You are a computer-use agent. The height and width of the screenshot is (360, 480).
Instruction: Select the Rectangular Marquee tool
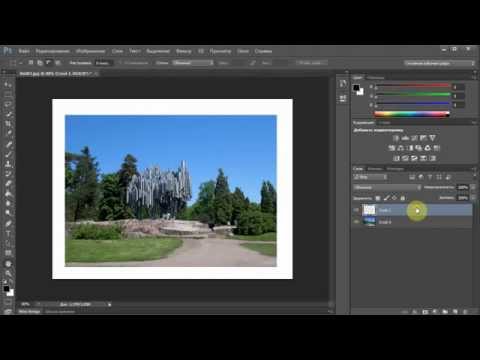click(x=8, y=95)
